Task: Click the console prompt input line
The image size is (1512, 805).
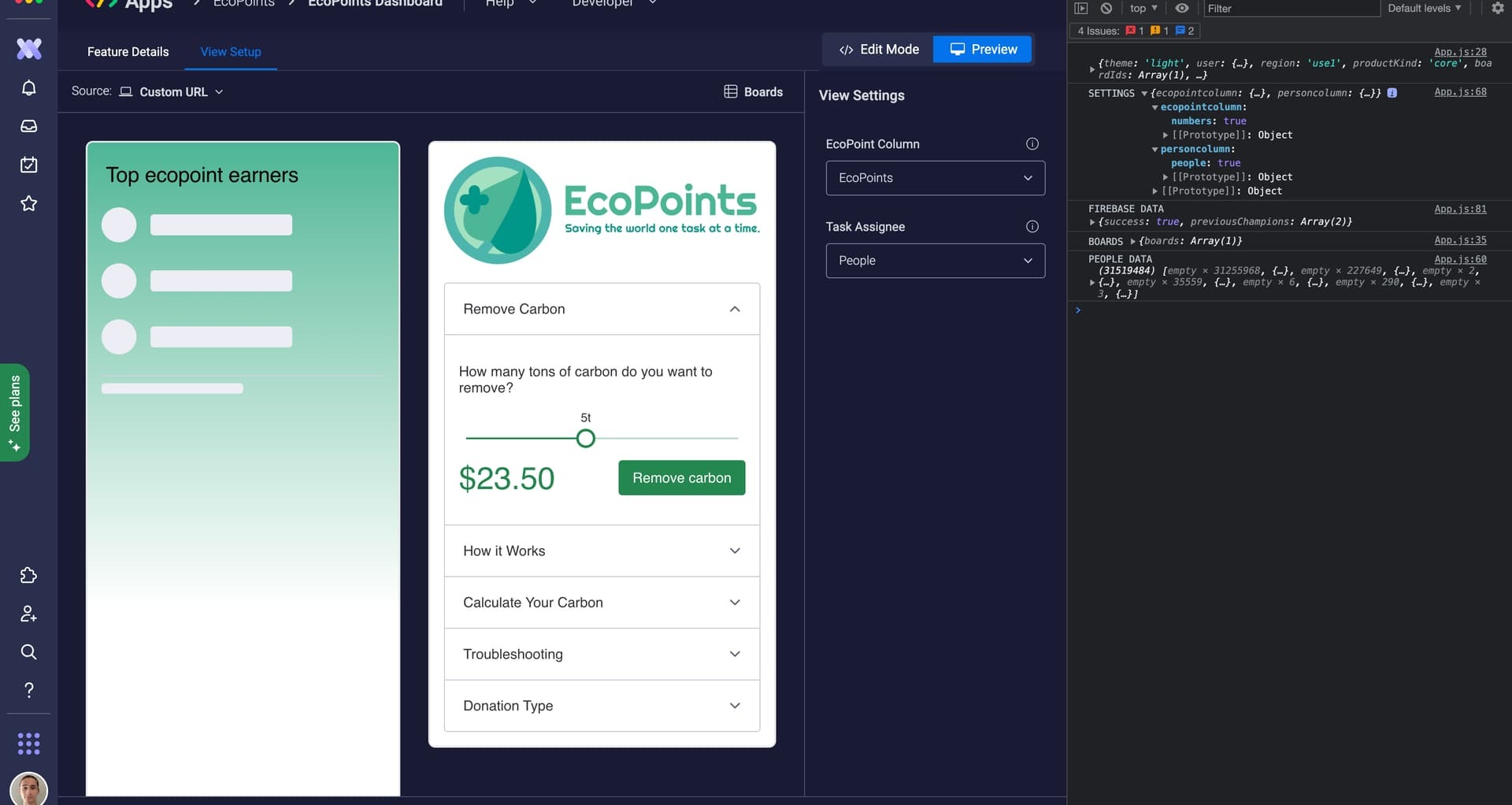Action: click(x=1291, y=310)
